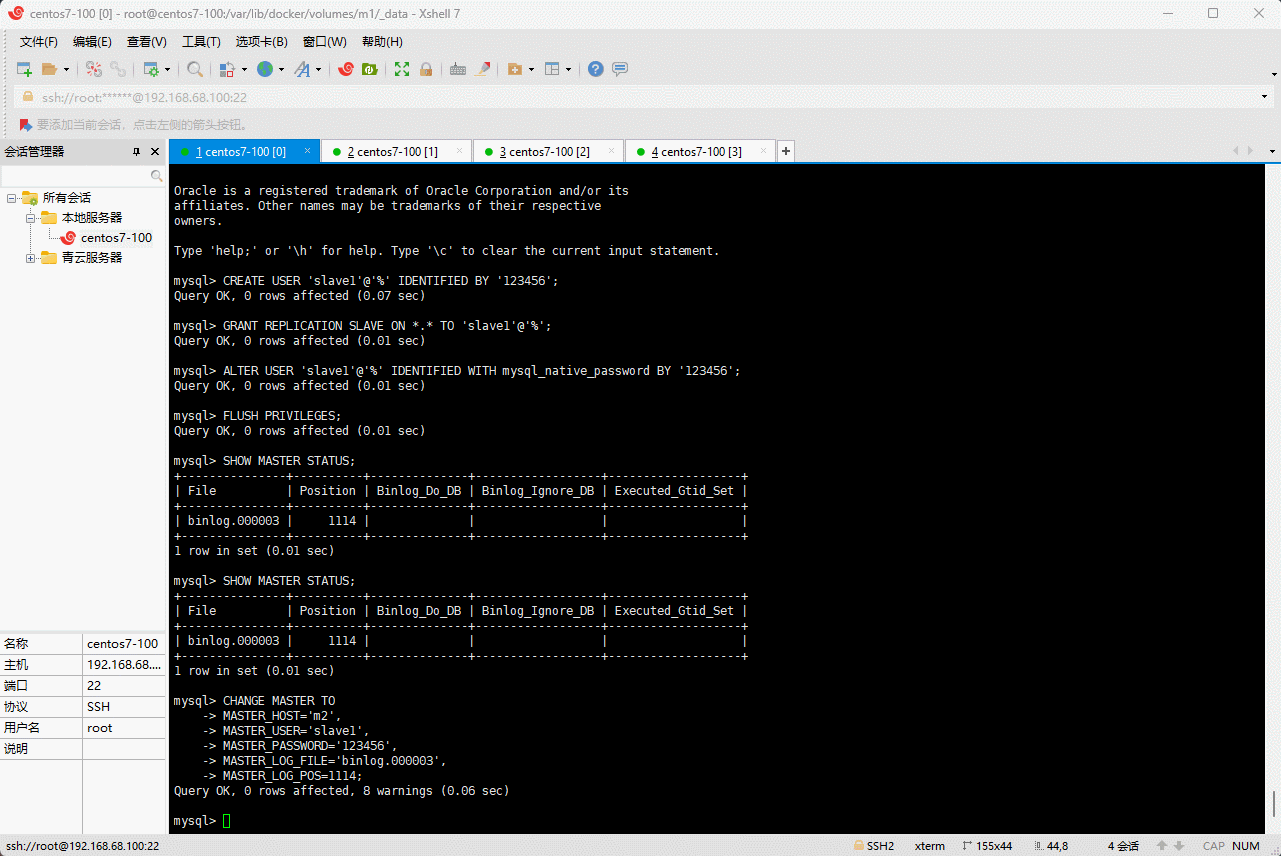Click the Font toolbar icon
The image size is (1281, 856).
tap(302, 69)
